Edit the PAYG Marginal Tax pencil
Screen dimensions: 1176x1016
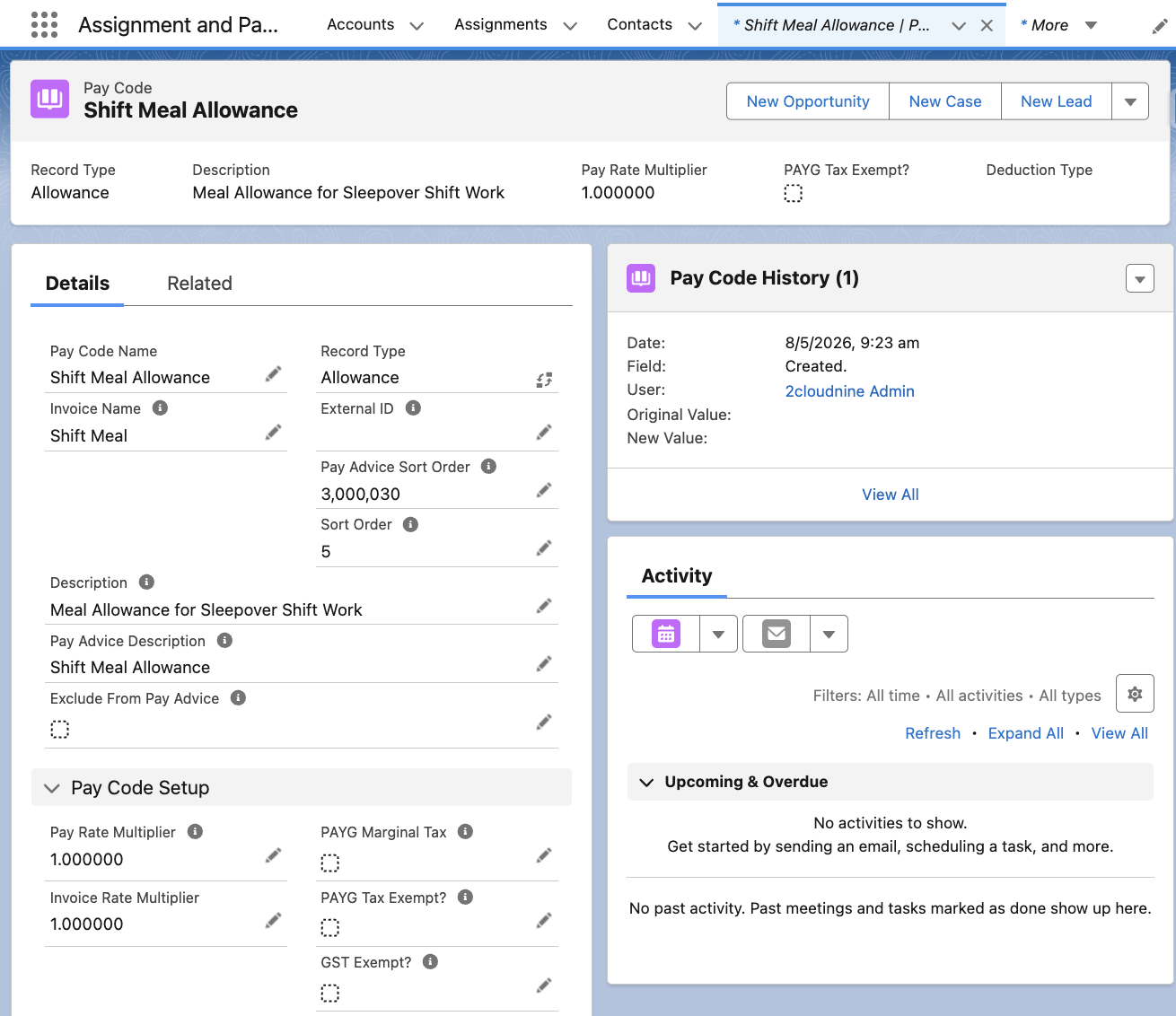click(544, 856)
